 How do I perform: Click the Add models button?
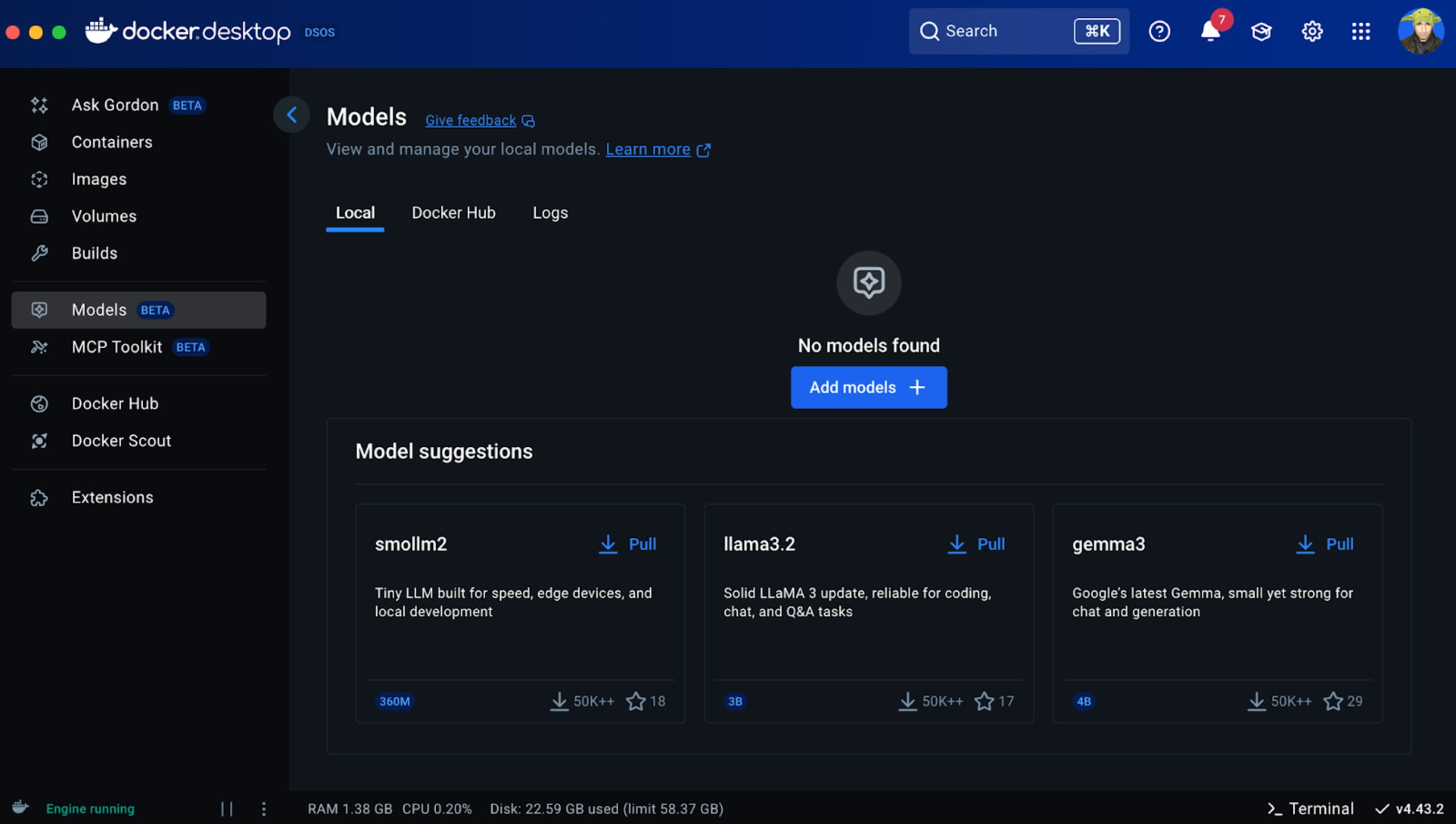pyautogui.click(x=868, y=388)
